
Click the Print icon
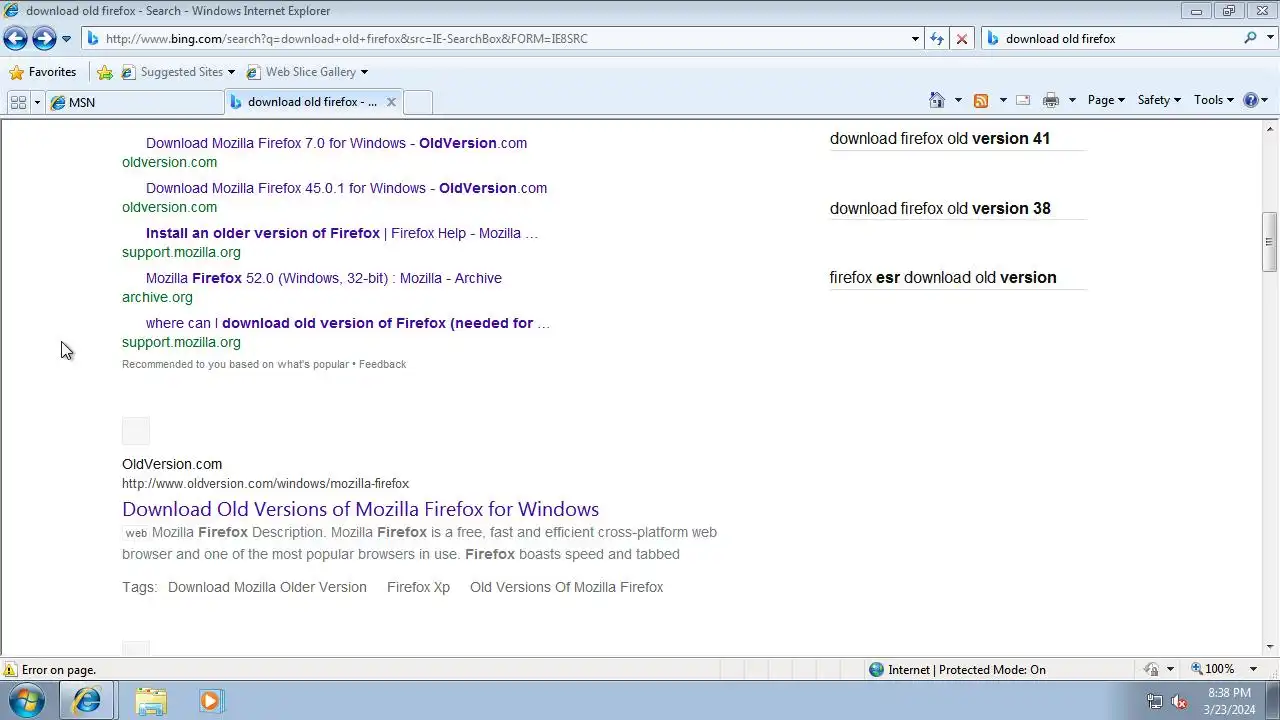1051,100
